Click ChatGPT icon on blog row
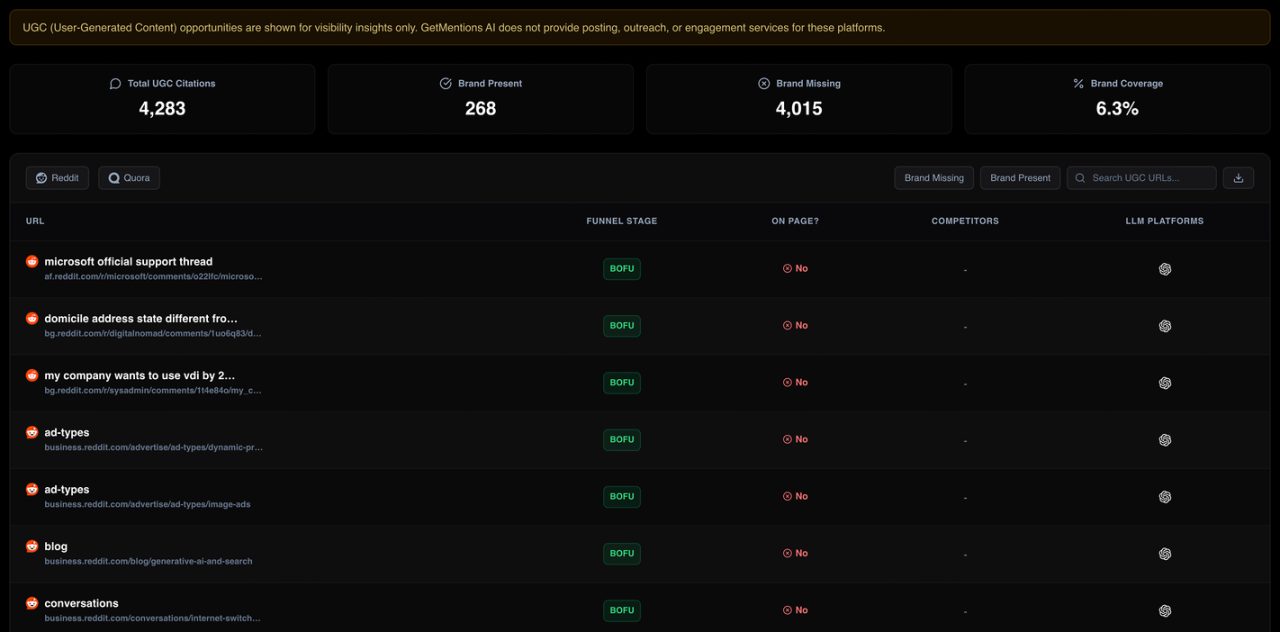 click(x=1165, y=554)
